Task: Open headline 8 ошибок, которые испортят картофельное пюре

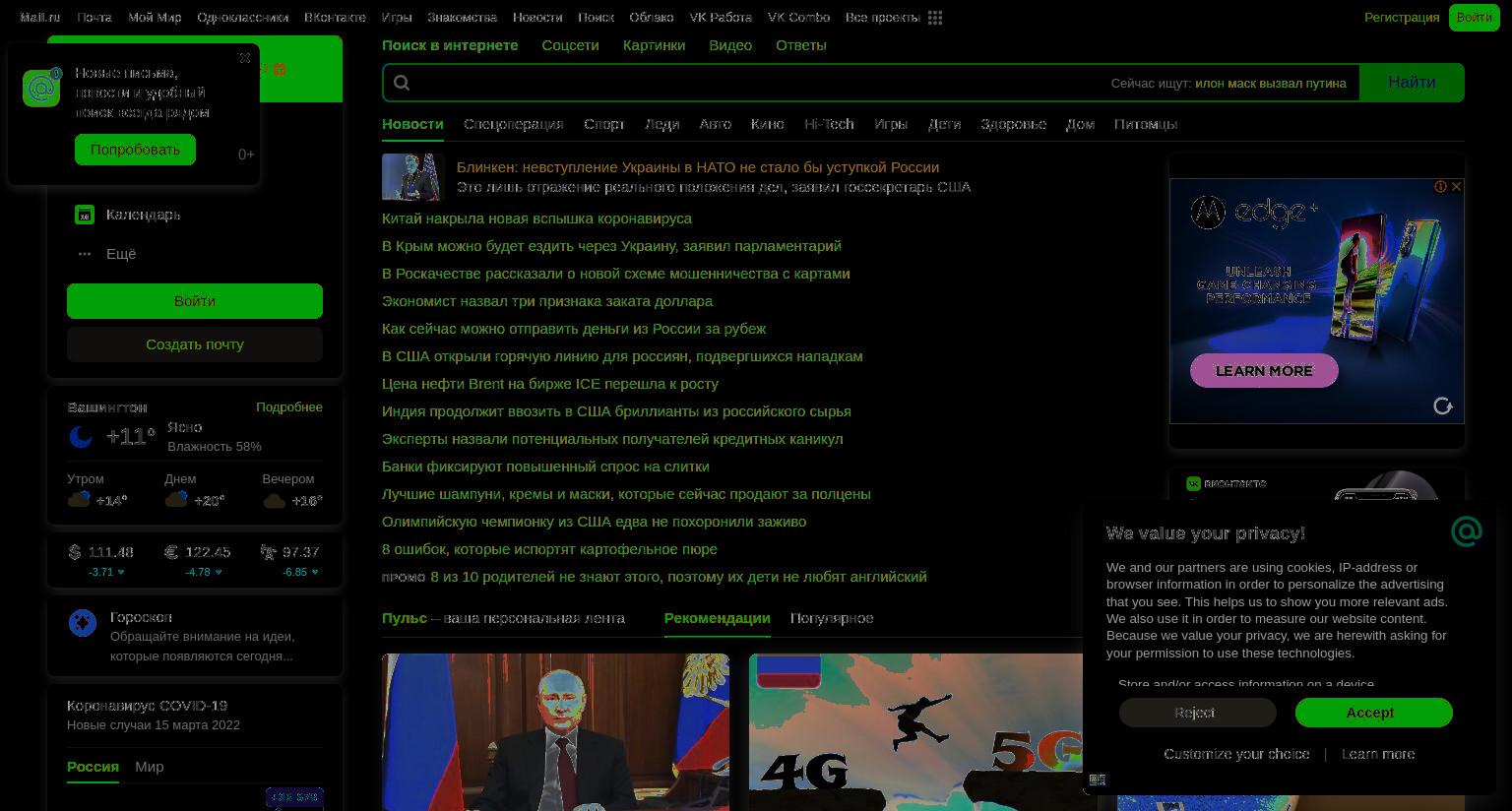Action: point(549,549)
